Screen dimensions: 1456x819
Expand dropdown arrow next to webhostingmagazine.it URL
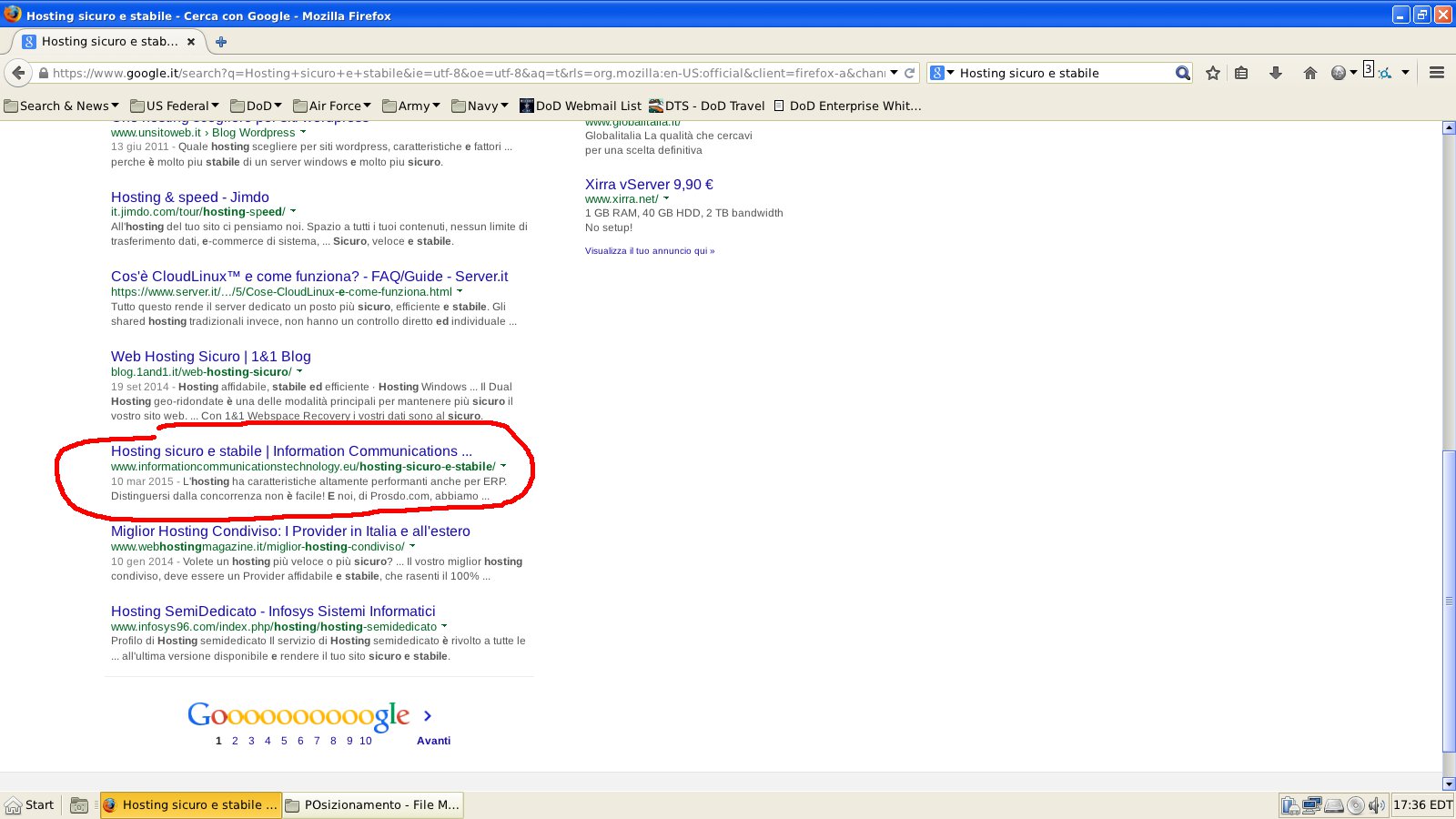click(412, 546)
